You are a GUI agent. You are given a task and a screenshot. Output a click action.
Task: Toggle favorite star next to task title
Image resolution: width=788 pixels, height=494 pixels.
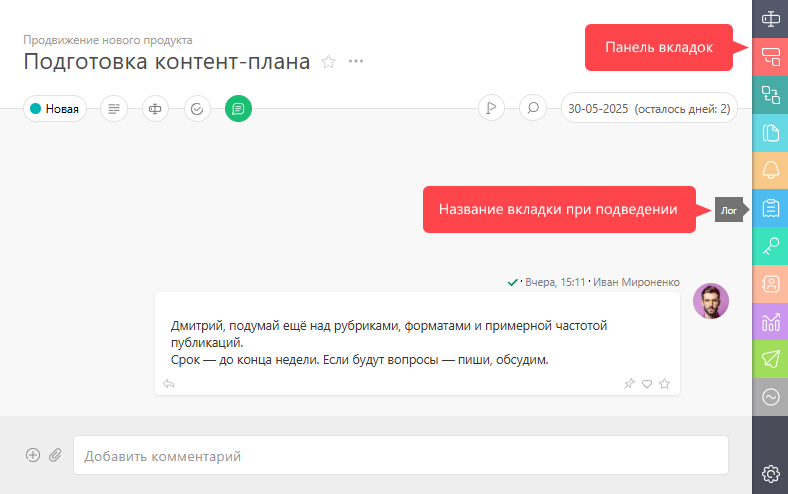329,62
